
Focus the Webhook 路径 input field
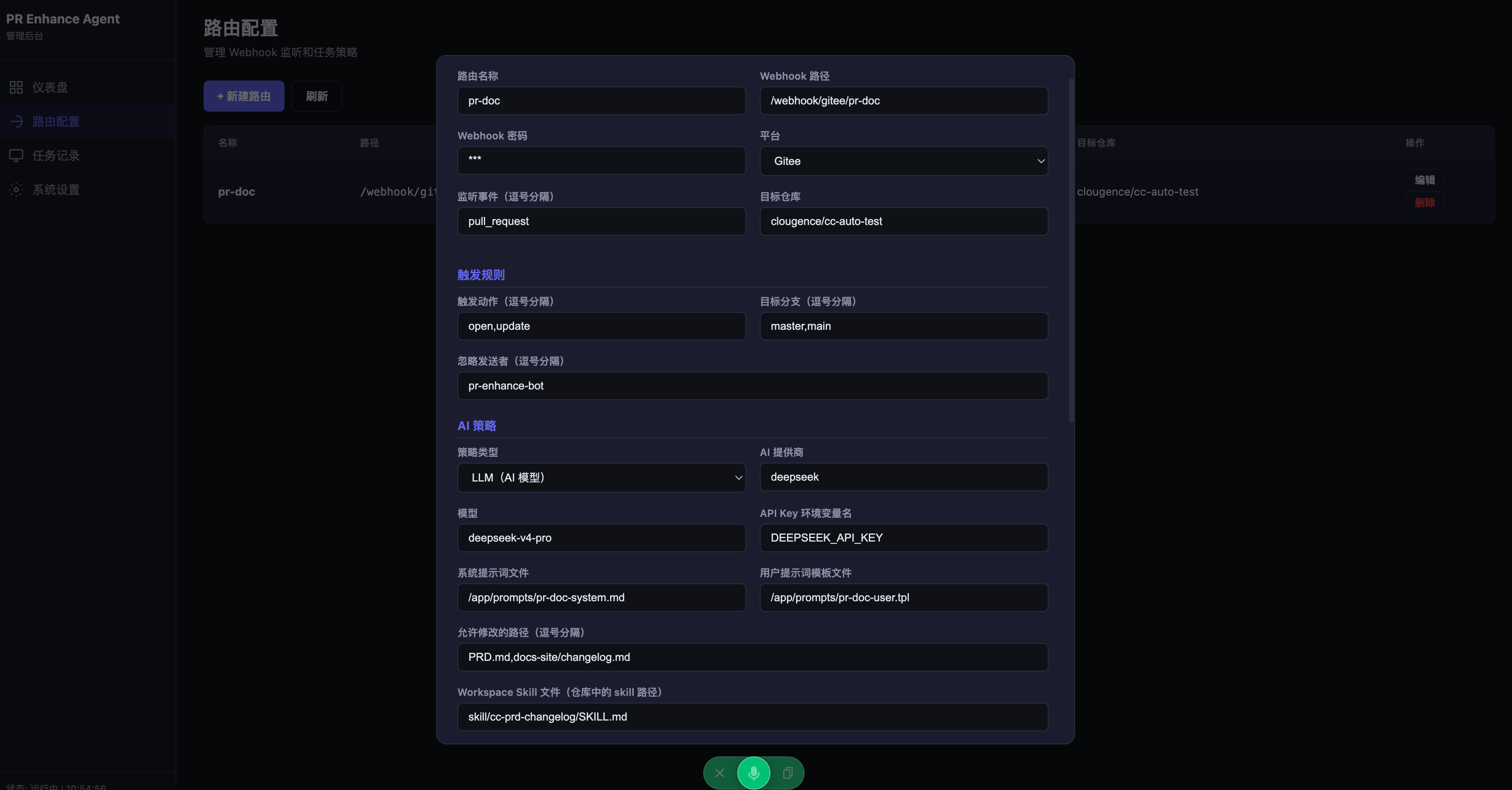point(904,101)
